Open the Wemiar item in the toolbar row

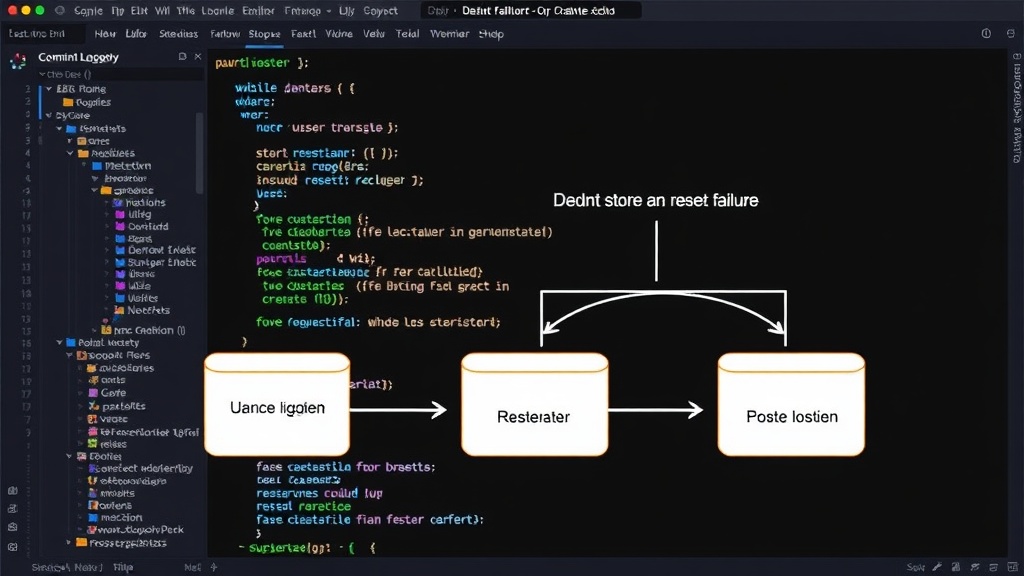tap(449, 33)
